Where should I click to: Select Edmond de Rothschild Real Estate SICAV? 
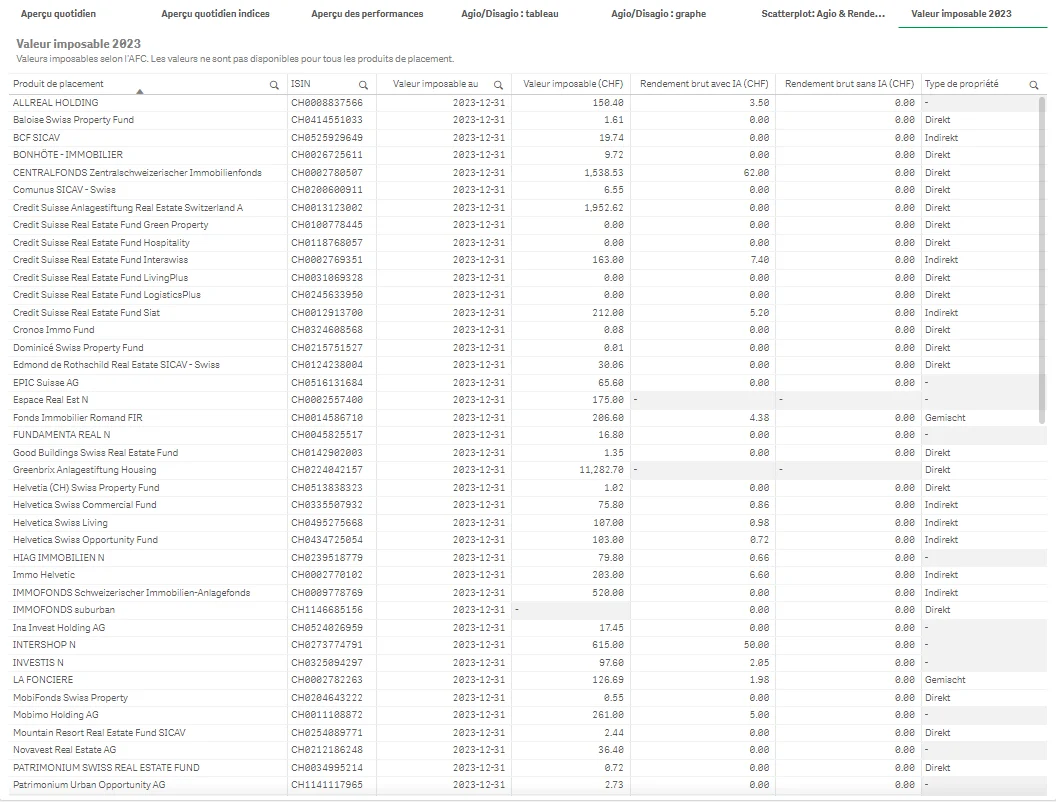point(116,365)
